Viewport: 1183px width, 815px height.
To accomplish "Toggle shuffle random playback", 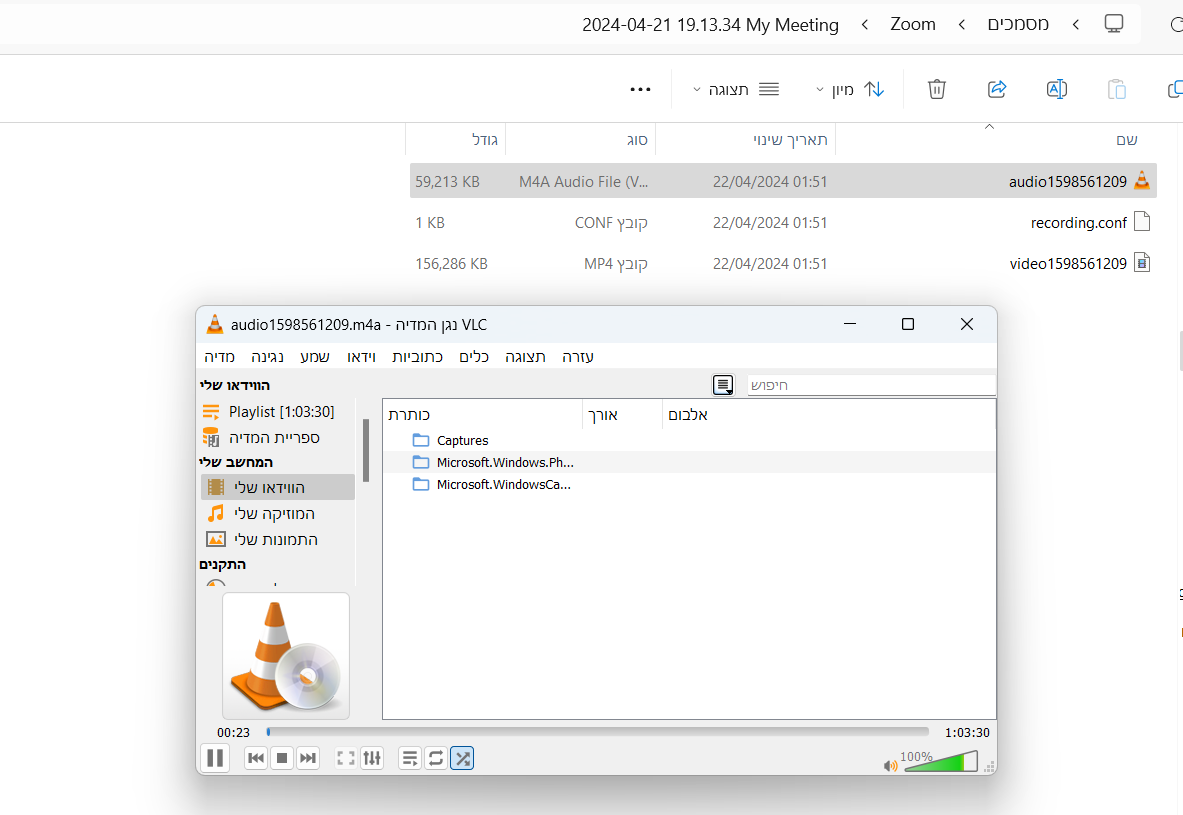I will coord(462,758).
